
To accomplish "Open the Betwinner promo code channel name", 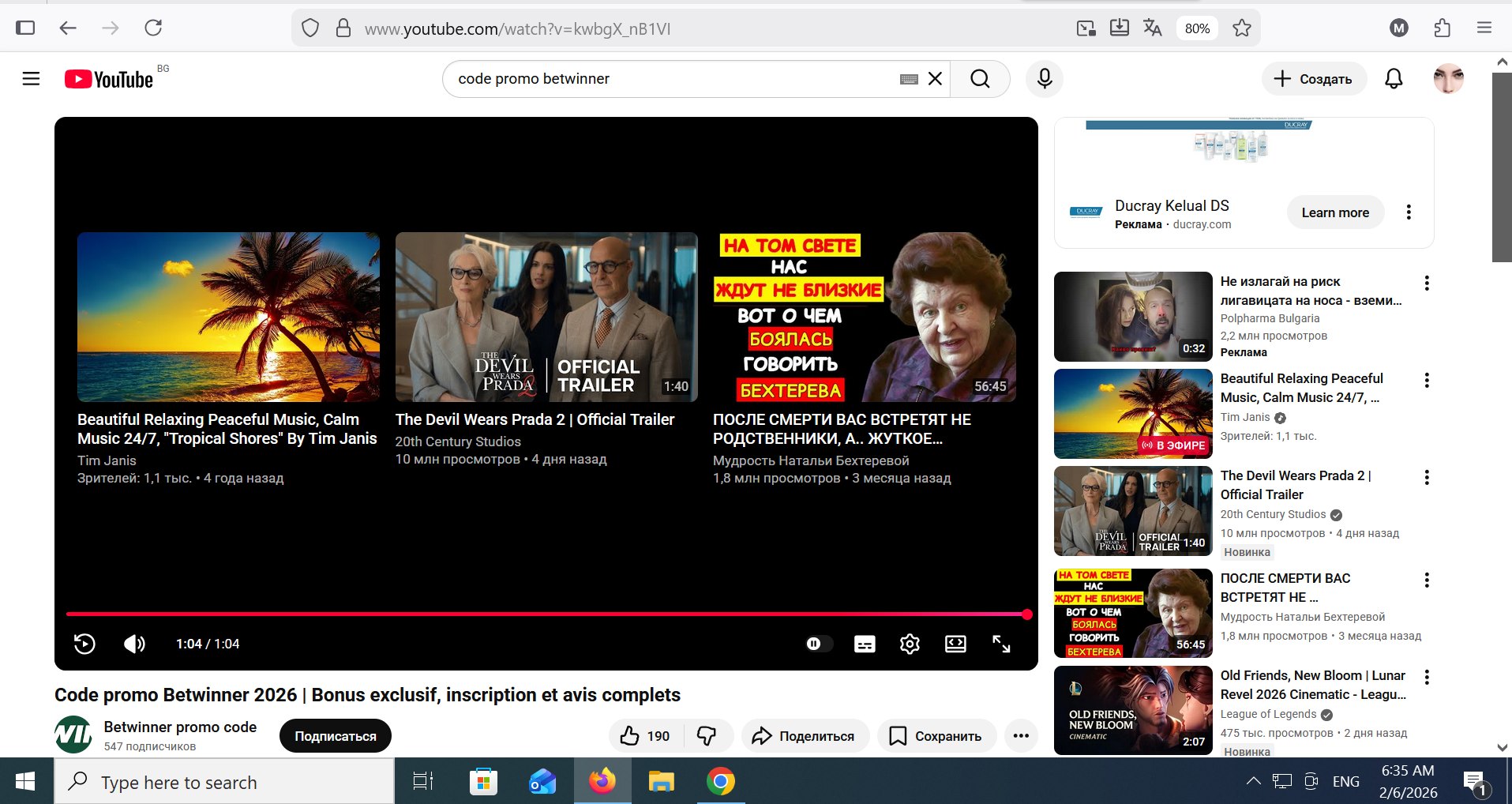I will [180, 727].
